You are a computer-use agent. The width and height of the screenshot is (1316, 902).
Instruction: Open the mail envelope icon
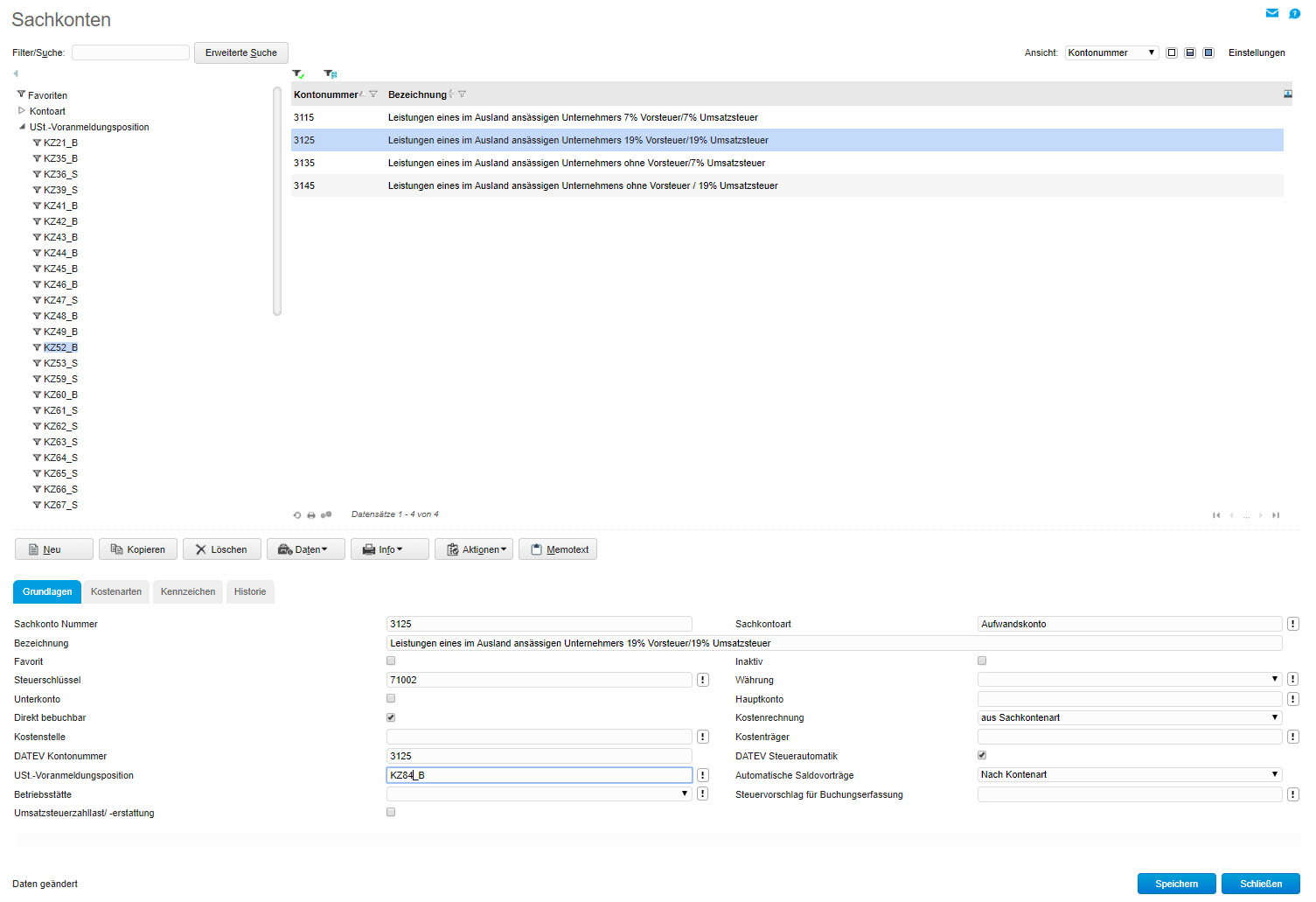click(x=1272, y=13)
